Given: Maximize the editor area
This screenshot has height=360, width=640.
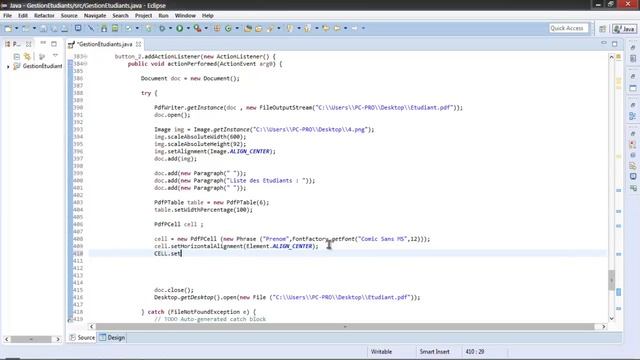Looking at the screenshot, I should (615, 44).
